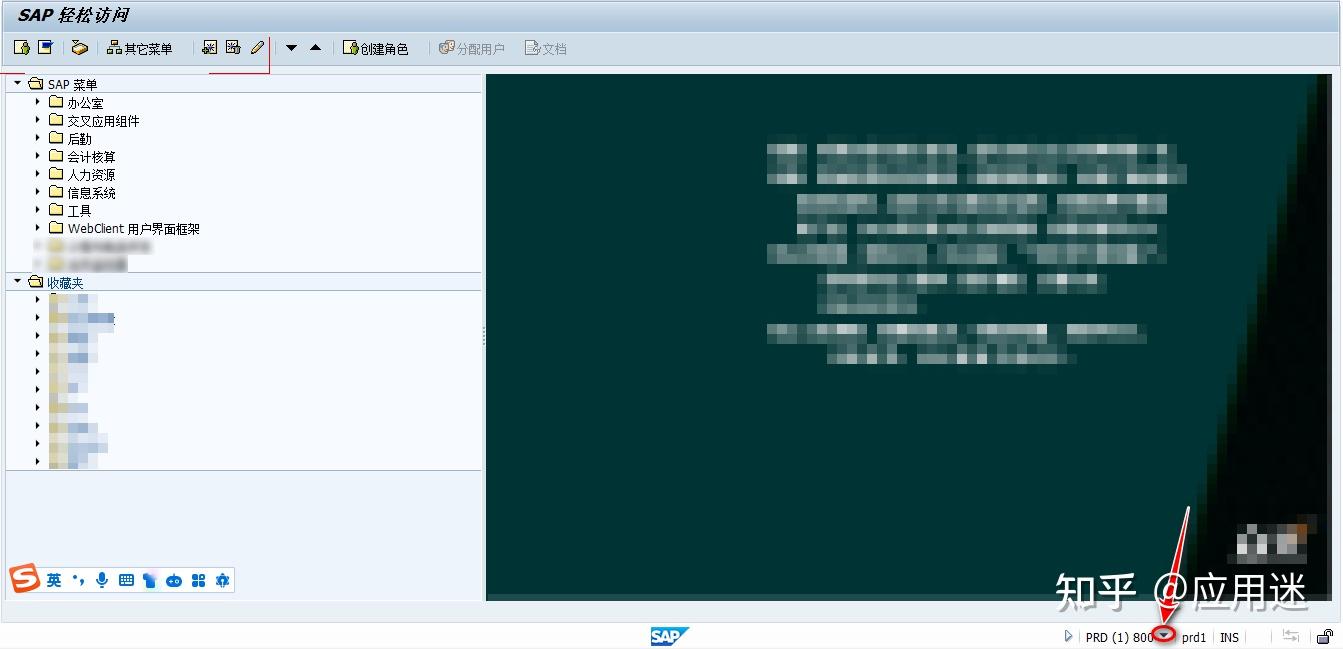Image resolution: width=1343 pixels, height=649 pixels.
Task: Select the 会计核算 tree entry
Action: tap(91, 157)
